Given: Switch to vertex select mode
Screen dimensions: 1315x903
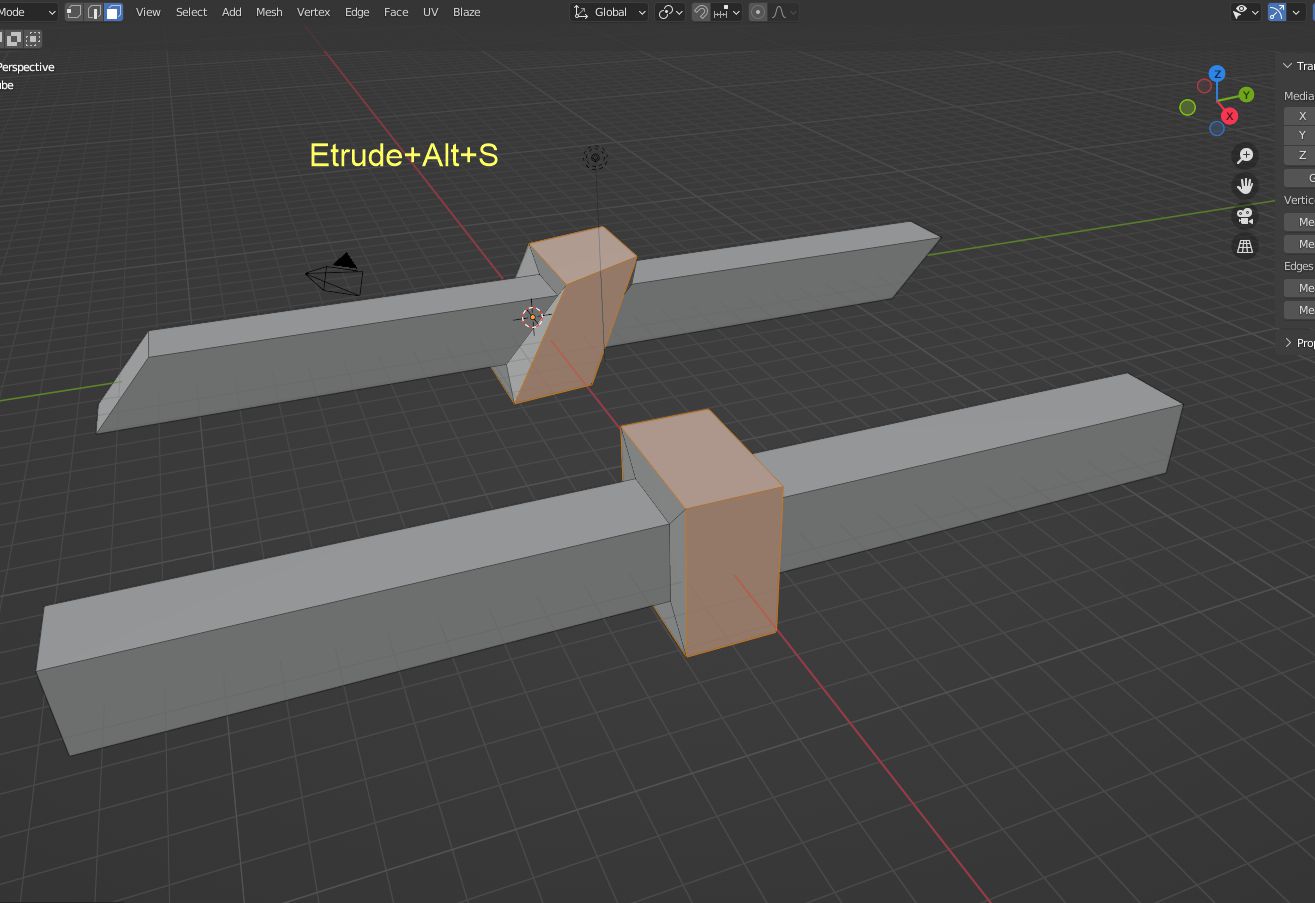Looking at the screenshot, I should click(x=74, y=12).
